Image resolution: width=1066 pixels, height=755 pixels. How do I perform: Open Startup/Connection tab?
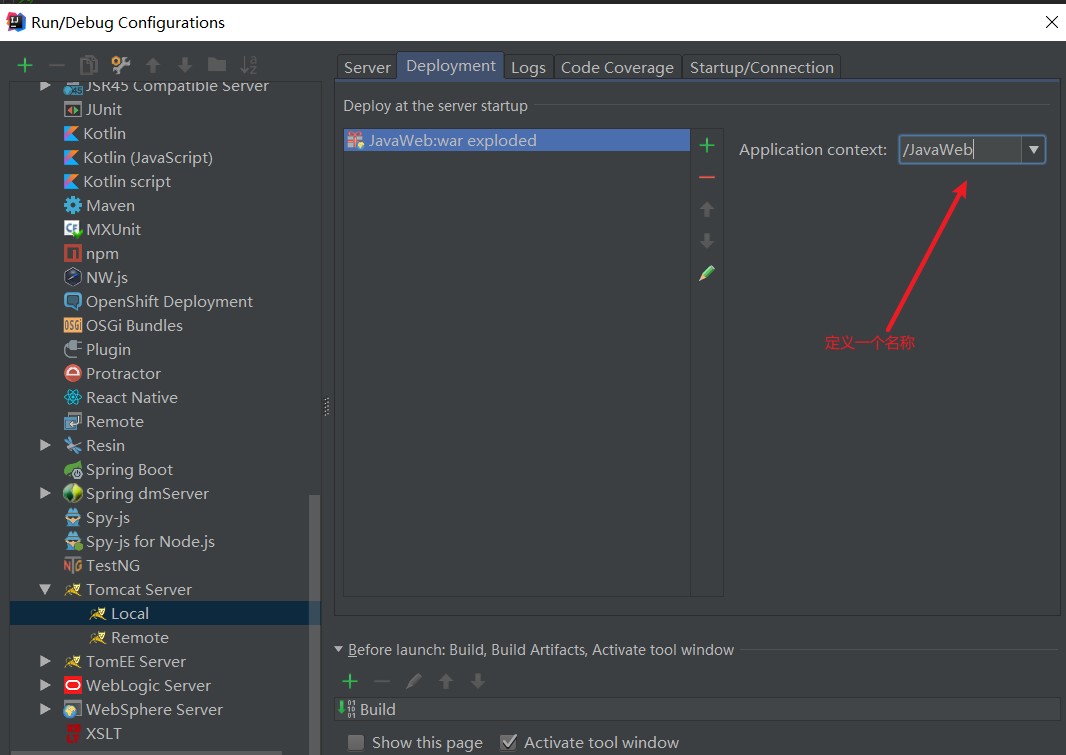761,67
